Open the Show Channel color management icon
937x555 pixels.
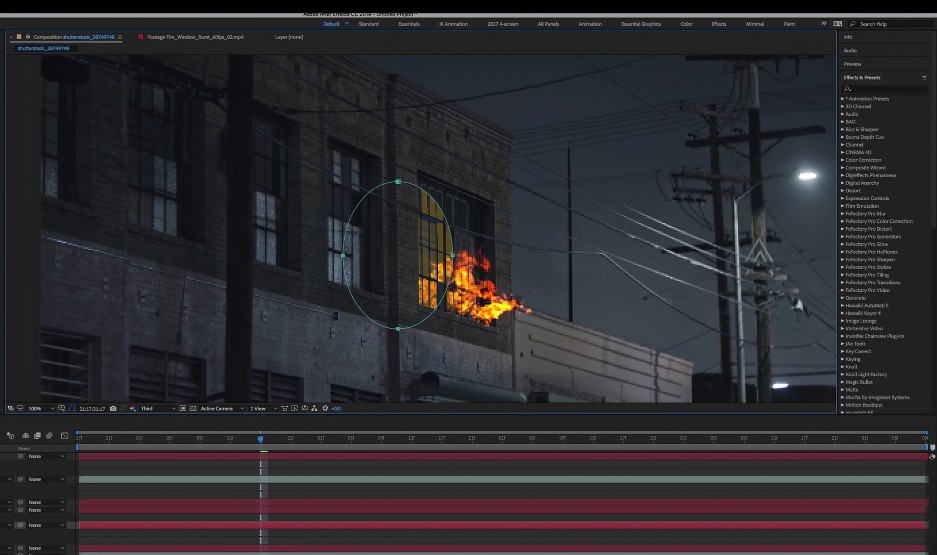(x=133, y=409)
